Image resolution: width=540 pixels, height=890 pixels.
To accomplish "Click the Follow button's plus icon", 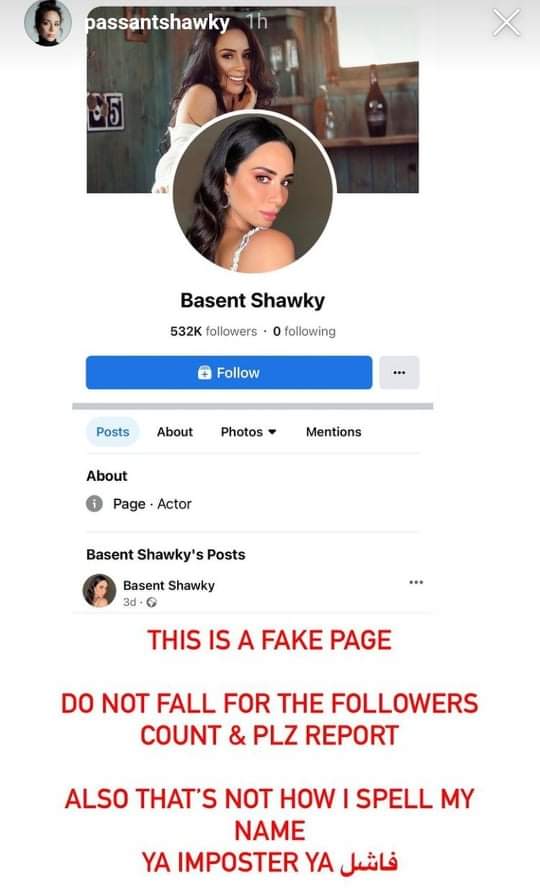I will pyautogui.click(x=204, y=372).
